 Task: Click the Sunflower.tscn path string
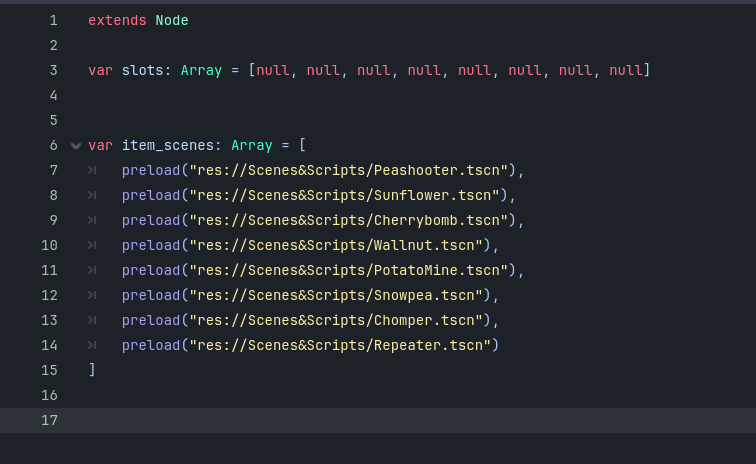pyautogui.click(x=347, y=196)
